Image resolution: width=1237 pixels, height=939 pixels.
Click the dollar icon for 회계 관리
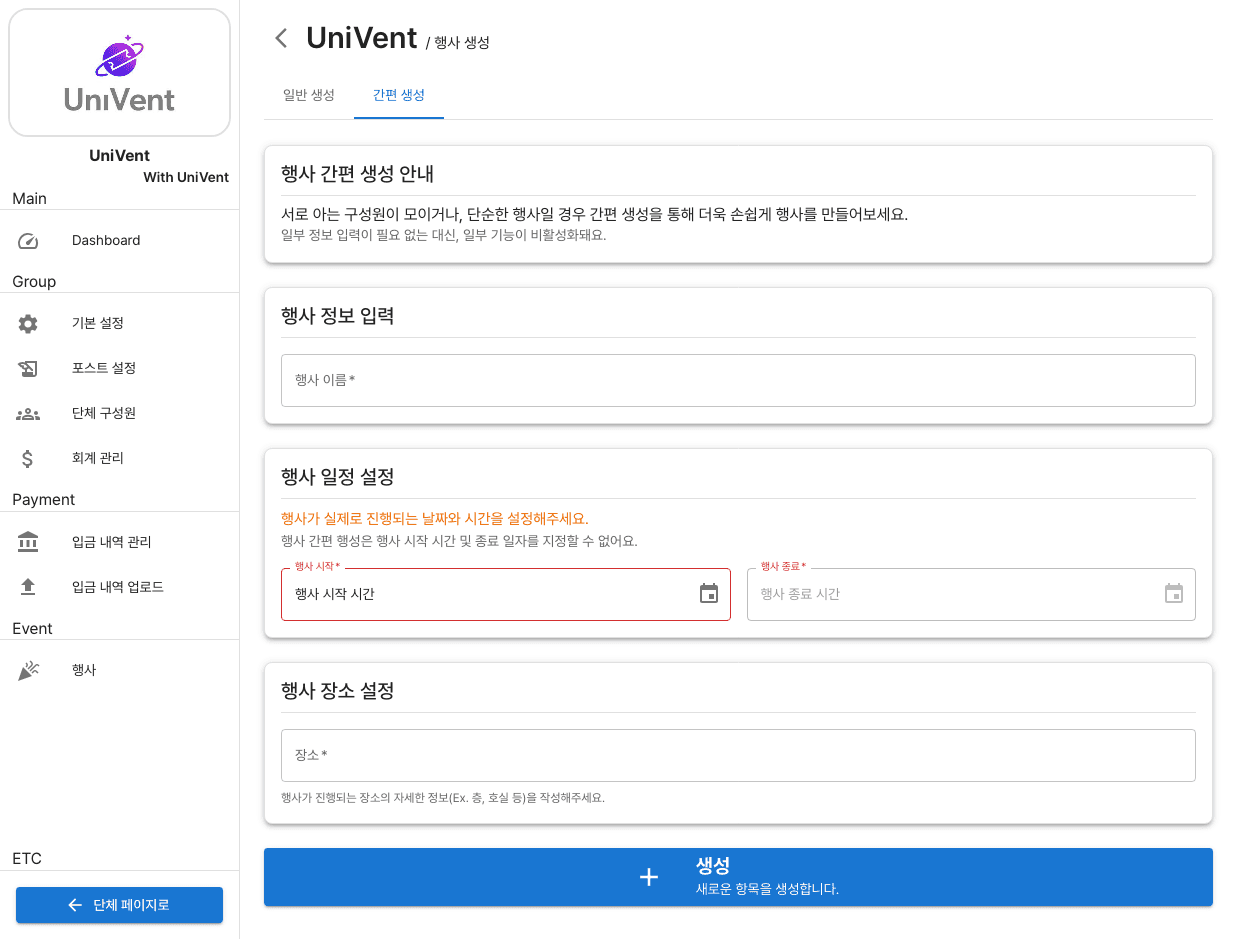coord(28,459)
